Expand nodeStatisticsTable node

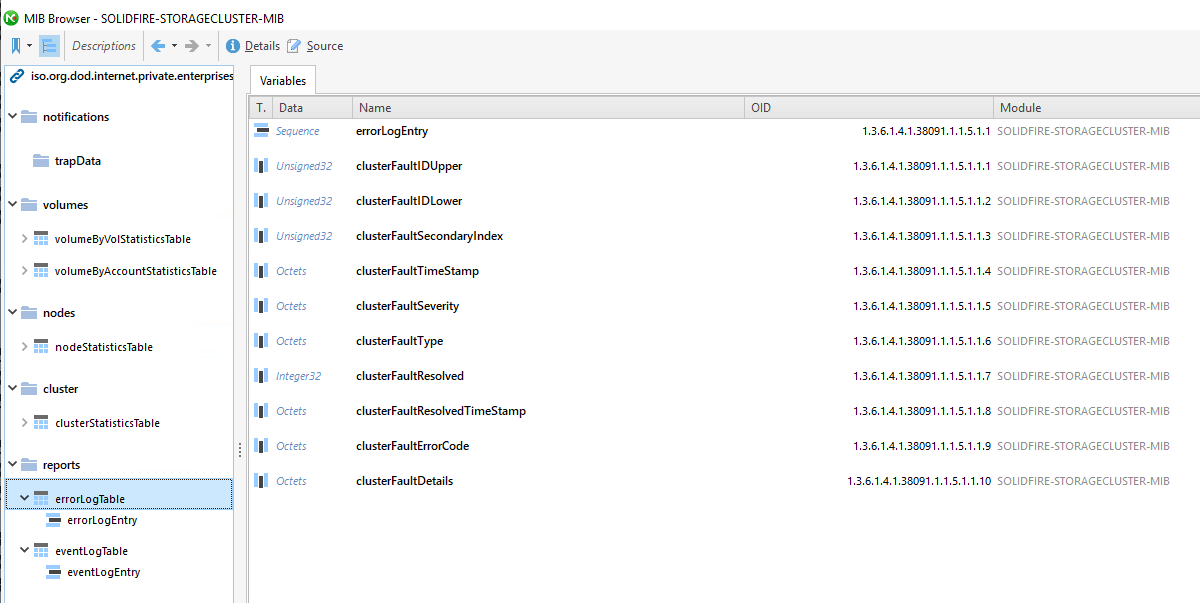[25, 347]
